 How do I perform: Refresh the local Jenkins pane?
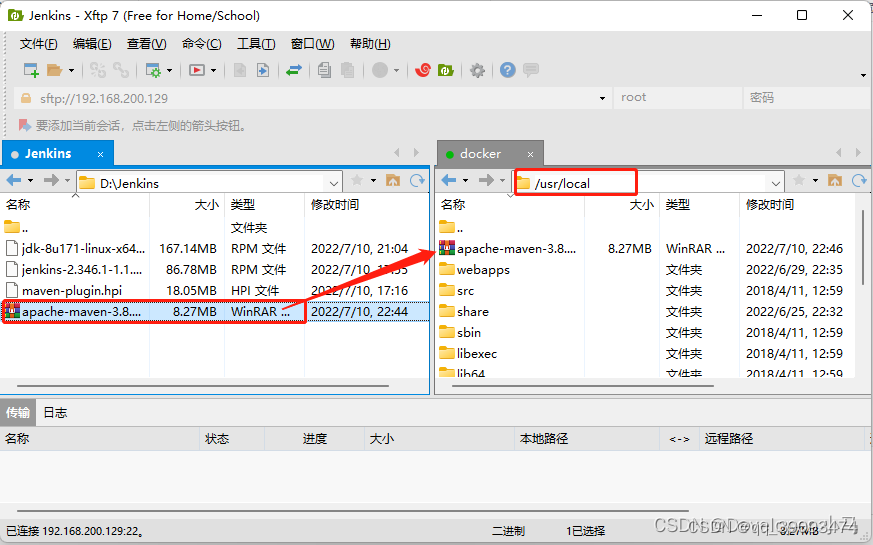tap(417, 180)
